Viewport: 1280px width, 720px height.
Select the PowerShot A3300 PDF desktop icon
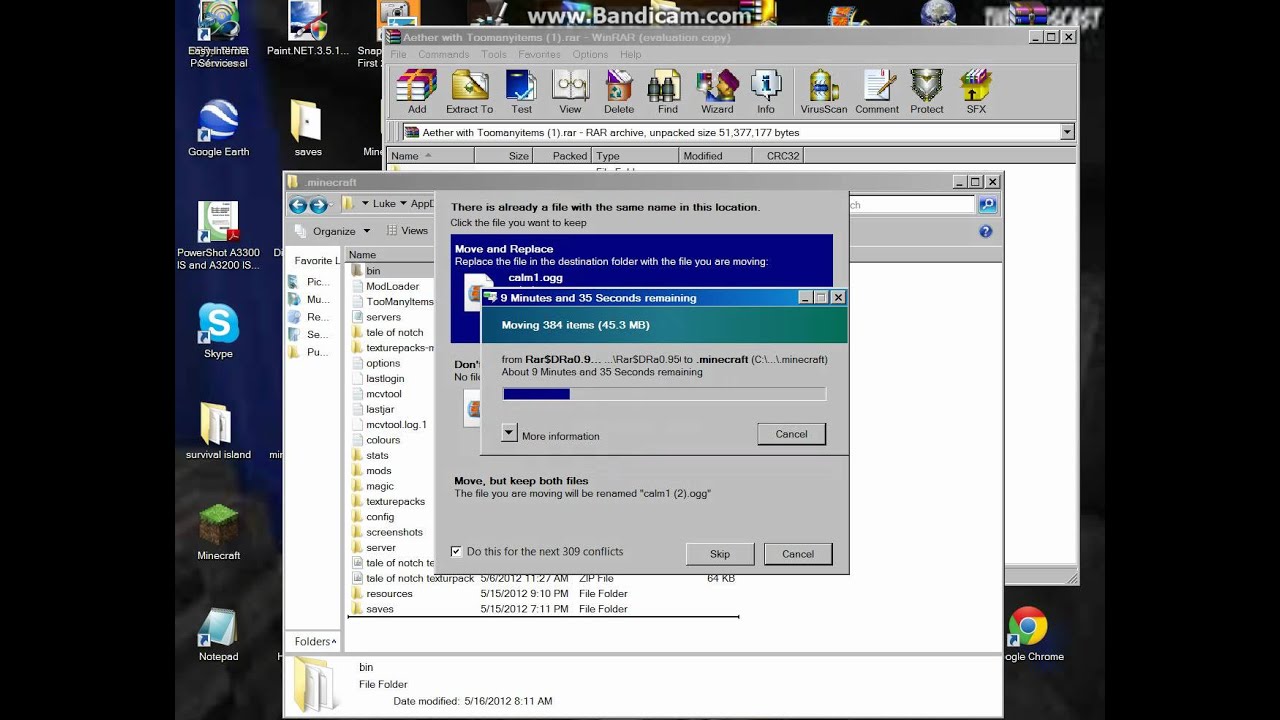(218, 236)
